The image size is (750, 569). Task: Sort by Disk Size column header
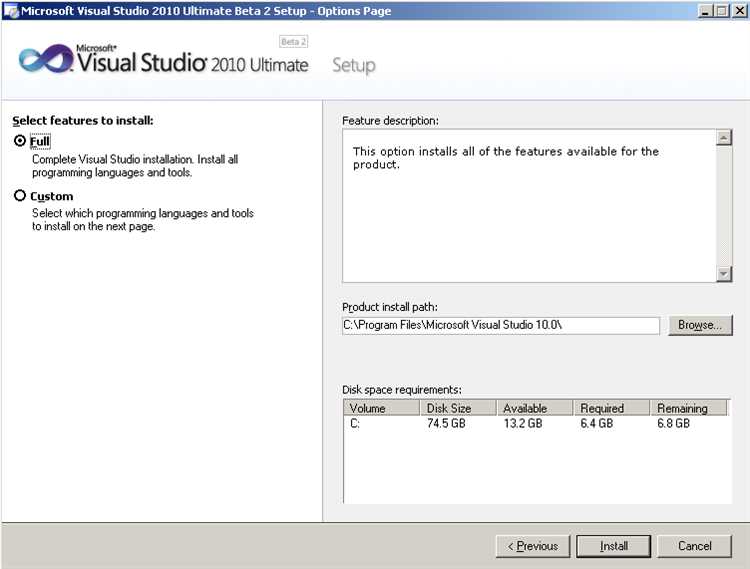coord(458,408)
